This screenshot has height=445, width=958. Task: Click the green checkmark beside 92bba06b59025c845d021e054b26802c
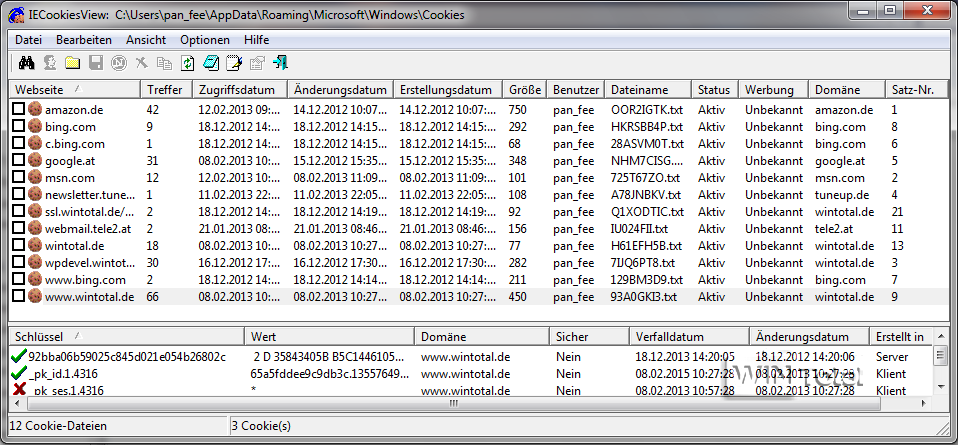(x=19, y=356)
